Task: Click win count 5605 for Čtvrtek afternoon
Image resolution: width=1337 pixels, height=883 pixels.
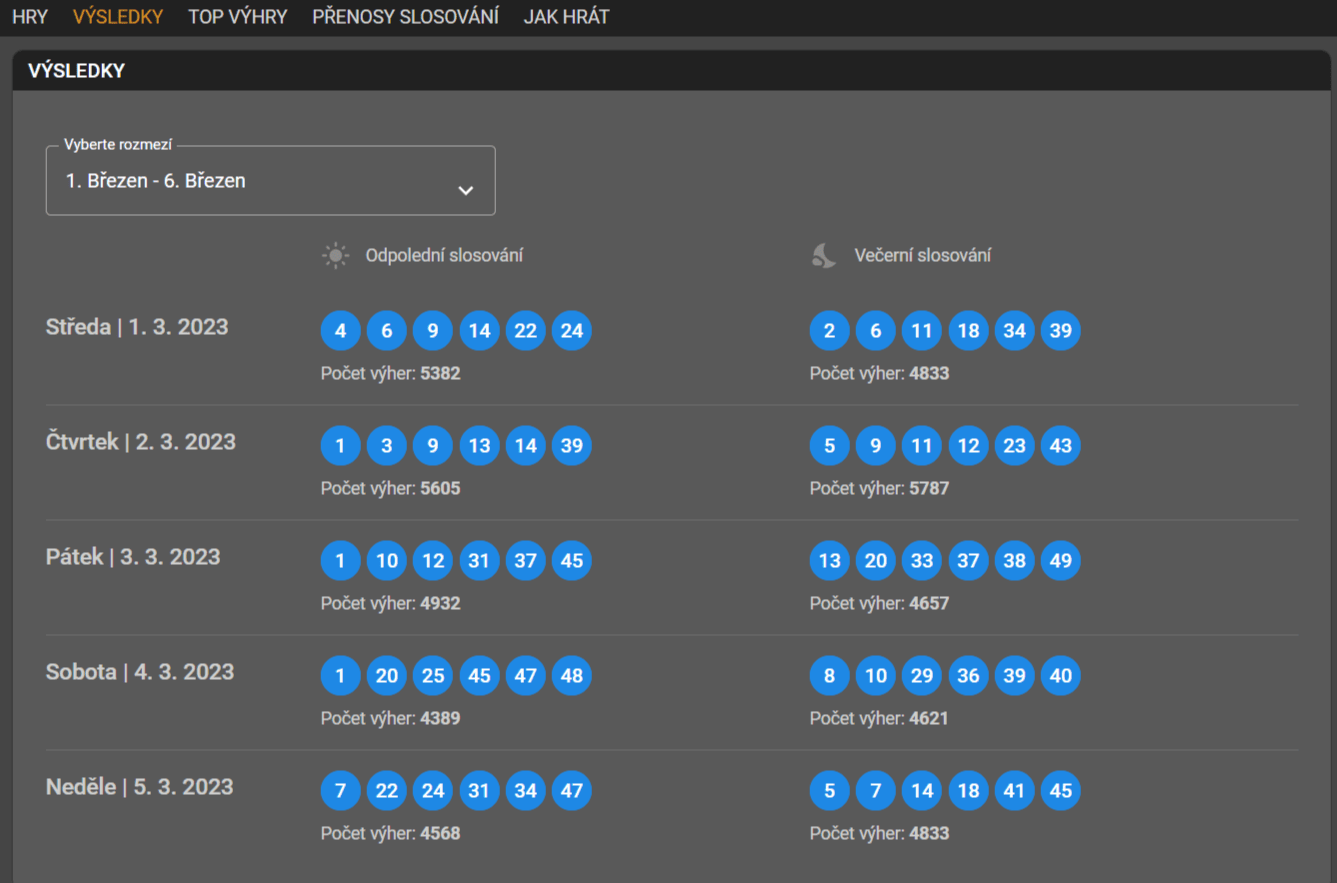Action: pos(440,489)
